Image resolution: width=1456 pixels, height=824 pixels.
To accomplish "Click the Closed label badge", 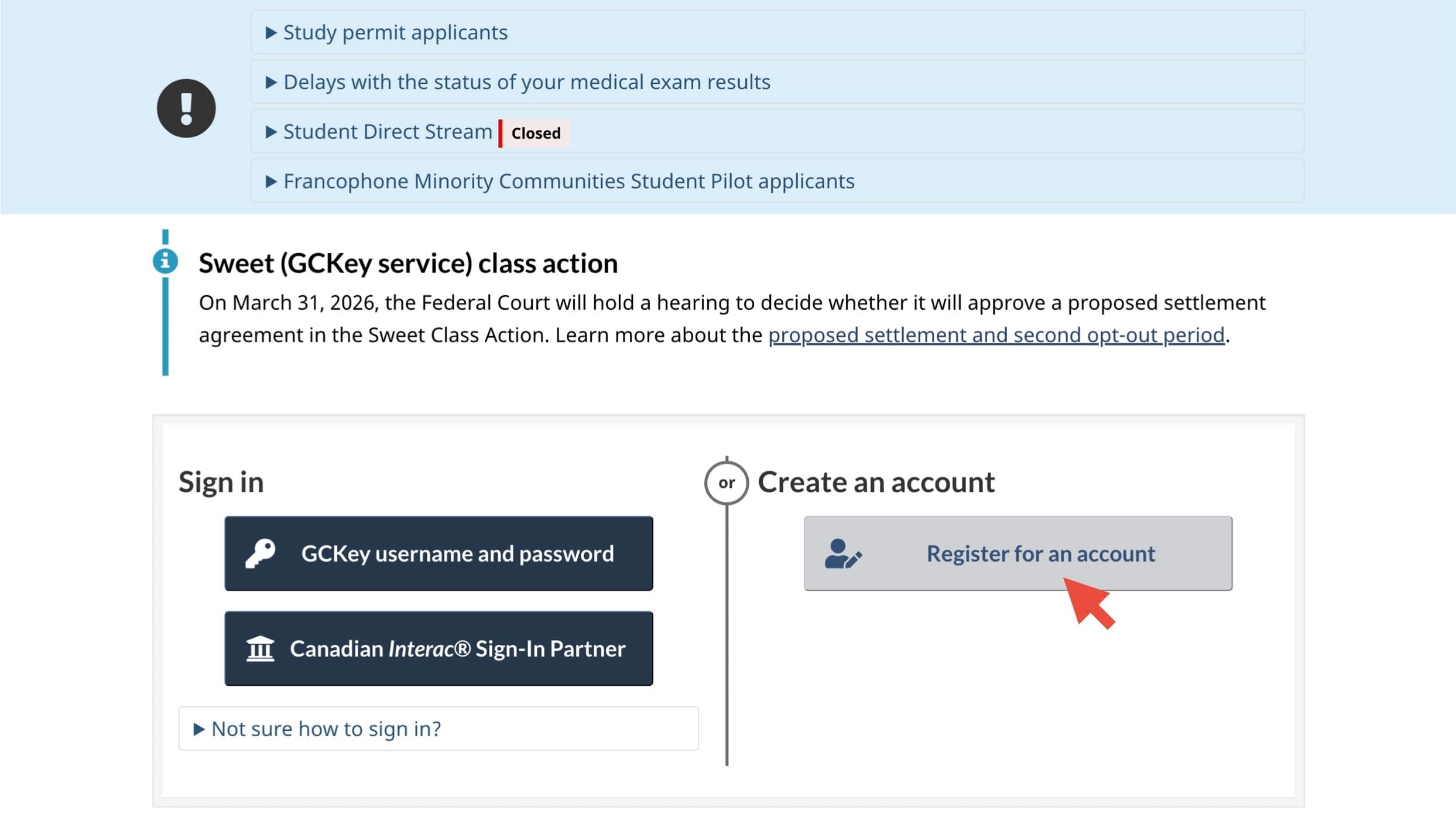I will pyautogui.click(x=535, y=133).
